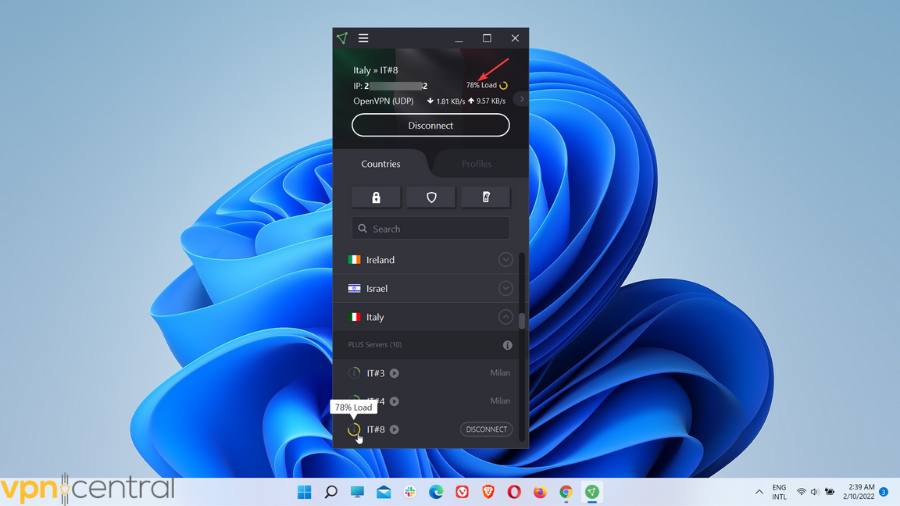
Task: Toggle Secure Core lock button
Action: (x=376, y=197)
